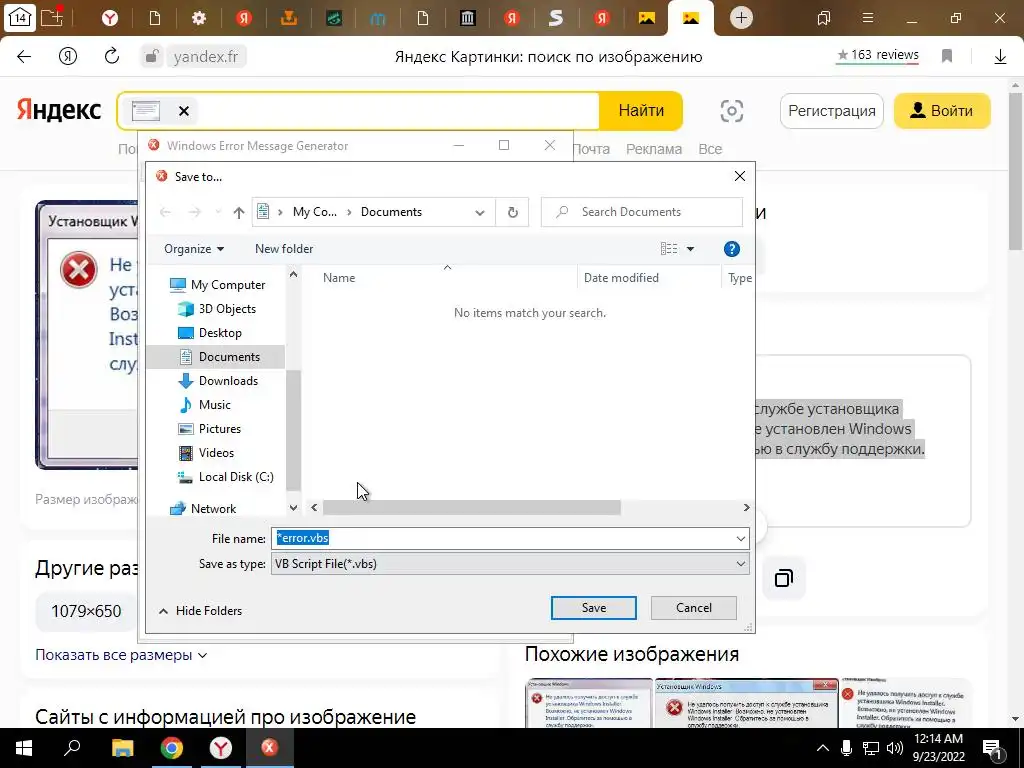The height and width of the screenshot is (768, 1024).
Task: Click Save button in Save to dialog
Action: click(x=593, y=608)
